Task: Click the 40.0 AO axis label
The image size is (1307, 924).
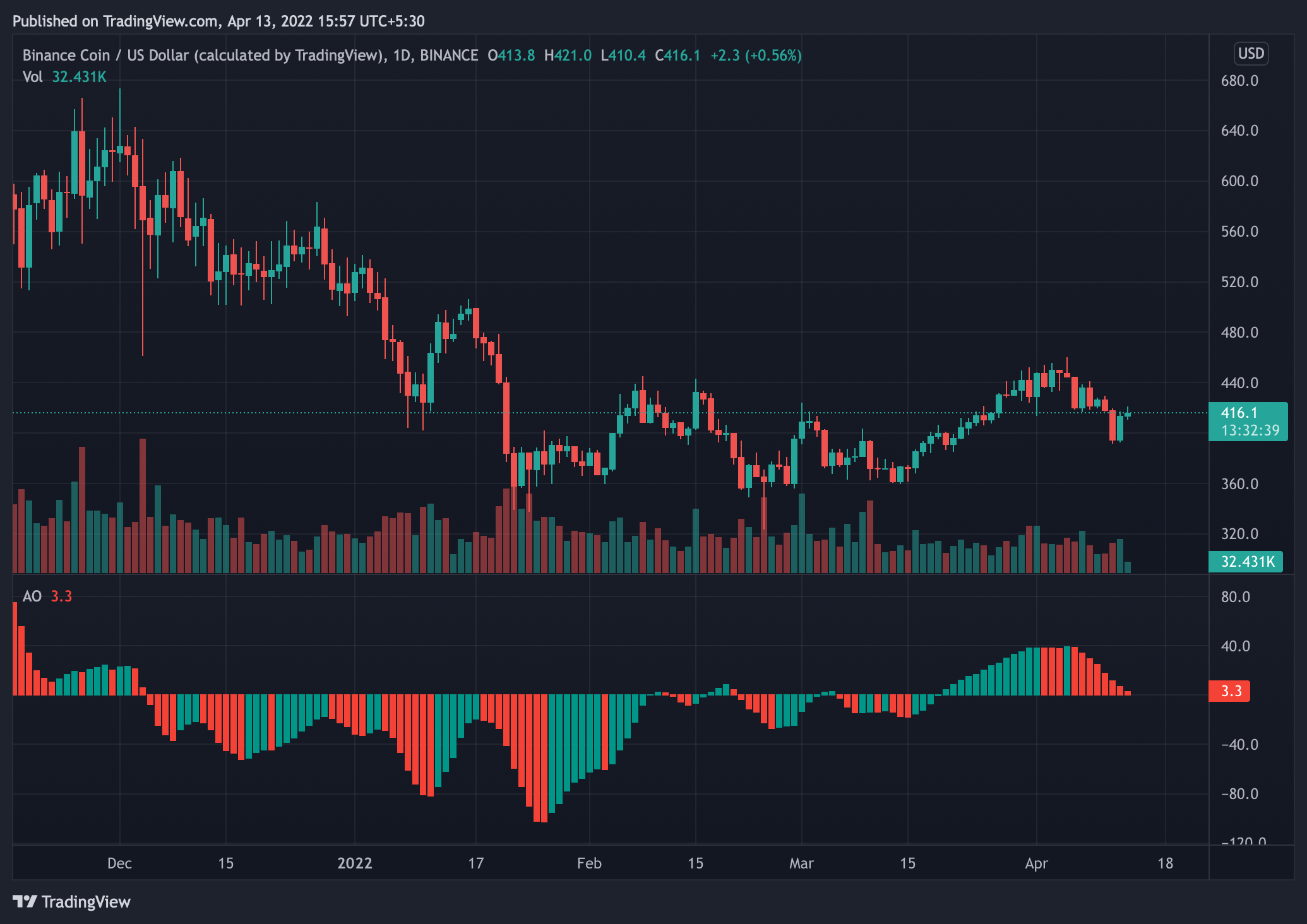Action: click(1235, 646)
